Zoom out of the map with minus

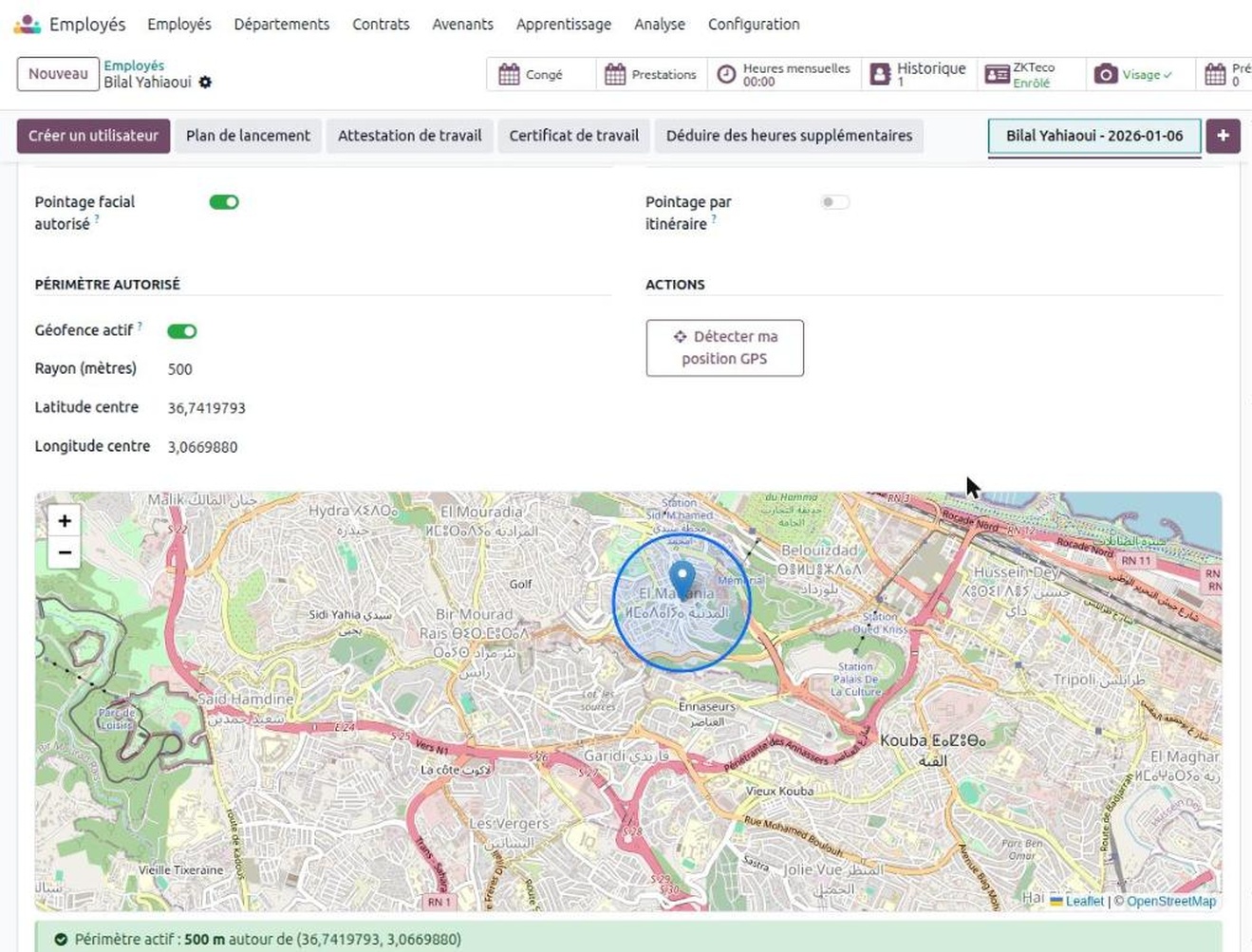tap(65, 552)
